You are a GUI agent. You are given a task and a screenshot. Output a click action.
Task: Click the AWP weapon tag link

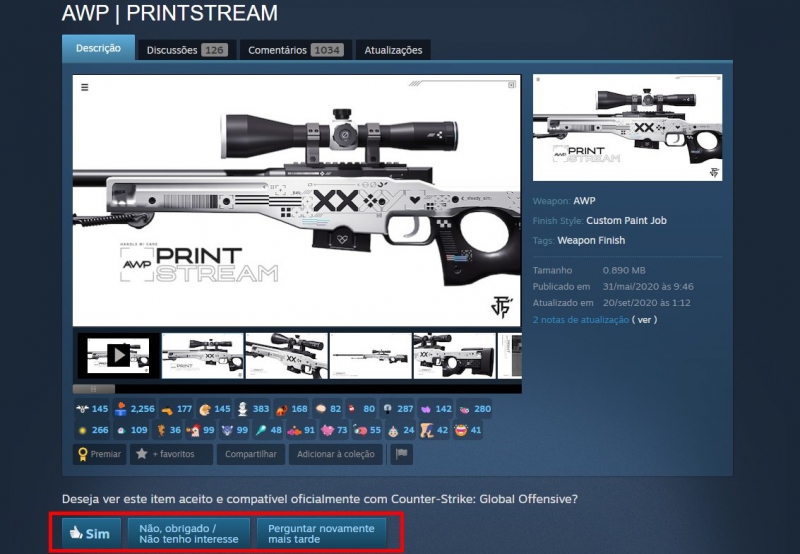(584, 201)
